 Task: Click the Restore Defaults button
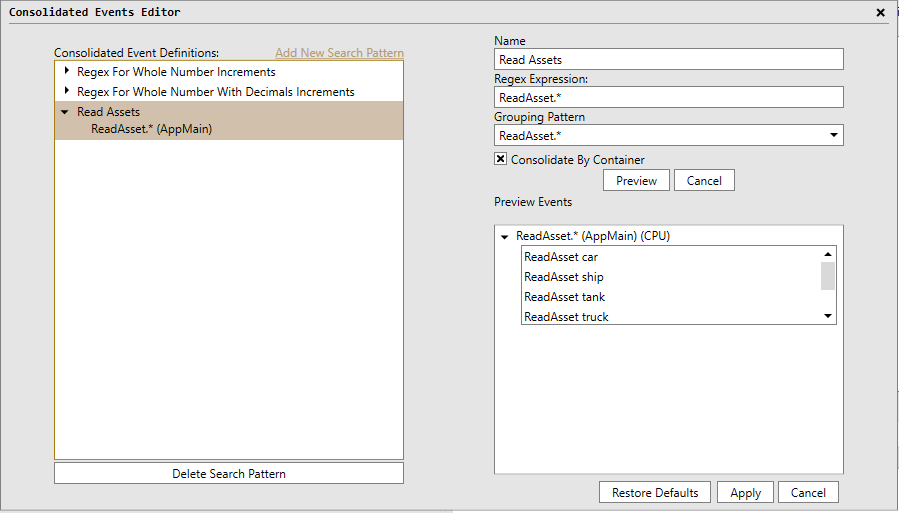pyautogui.click(x=655, y=492)
